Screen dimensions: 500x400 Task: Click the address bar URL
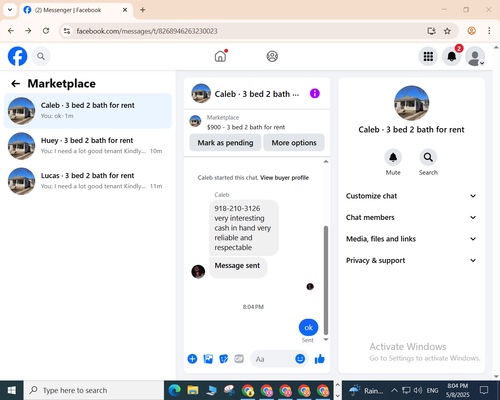coord(147,31)
